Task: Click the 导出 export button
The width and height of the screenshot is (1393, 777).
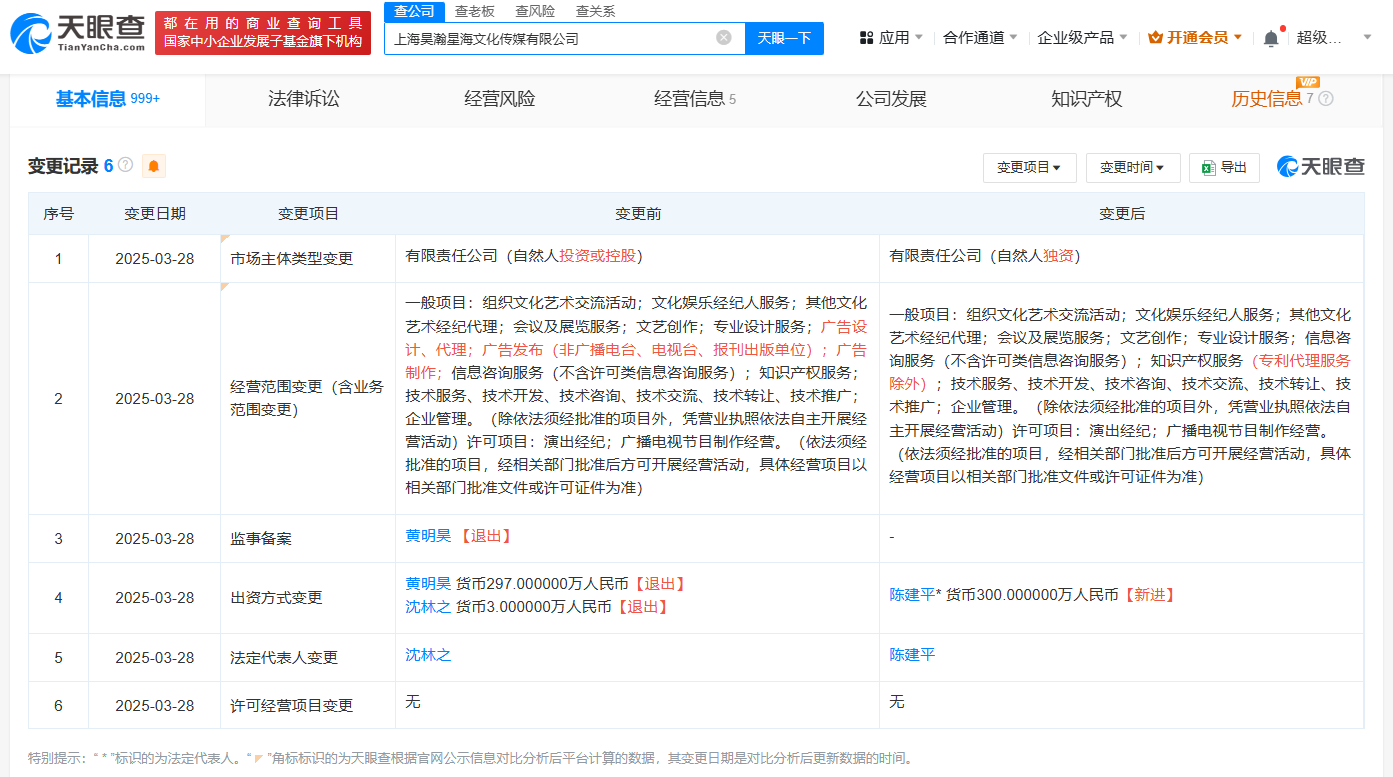Action: pos(1224,168)
